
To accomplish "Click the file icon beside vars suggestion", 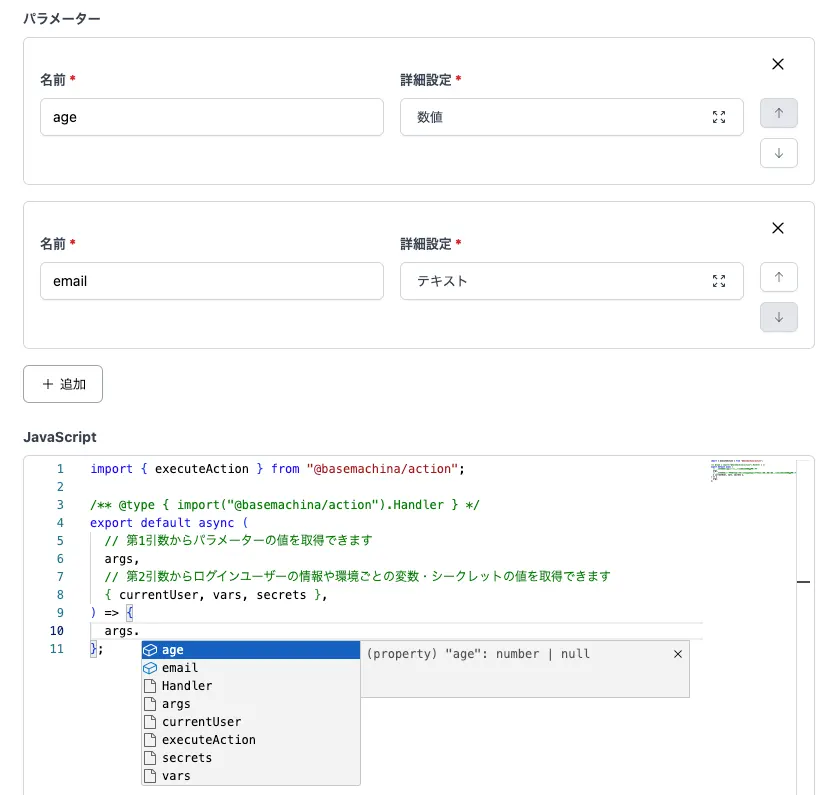I will click(x=150, y=776).
